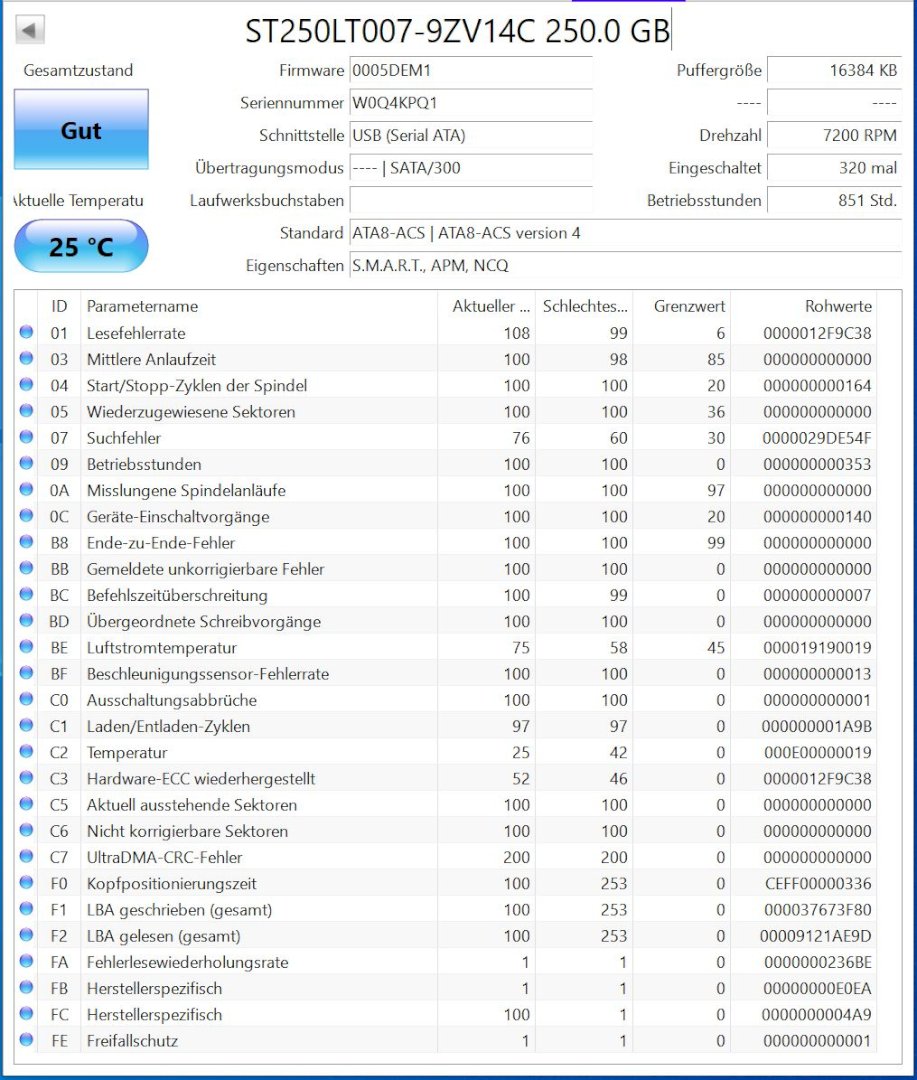Click the status orb for Wiederzugewiesene Sektoren

point(27,412)
